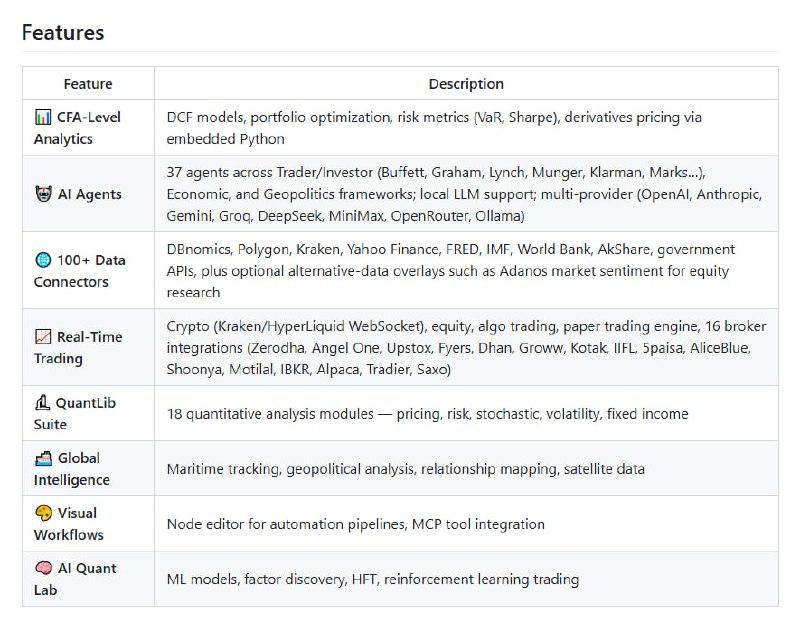Click the ship icon beside Global Intelligence

(43, 458)
